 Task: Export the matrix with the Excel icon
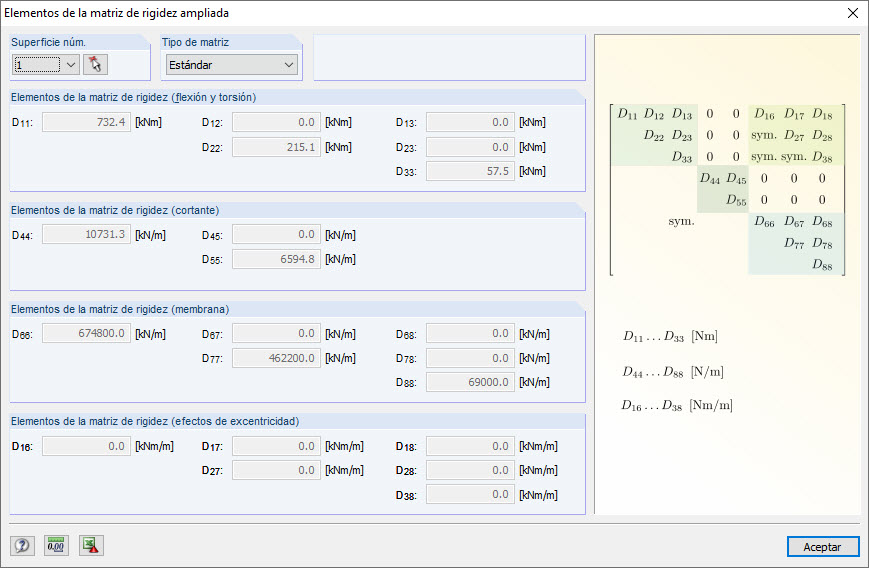(x=91, y=545)
